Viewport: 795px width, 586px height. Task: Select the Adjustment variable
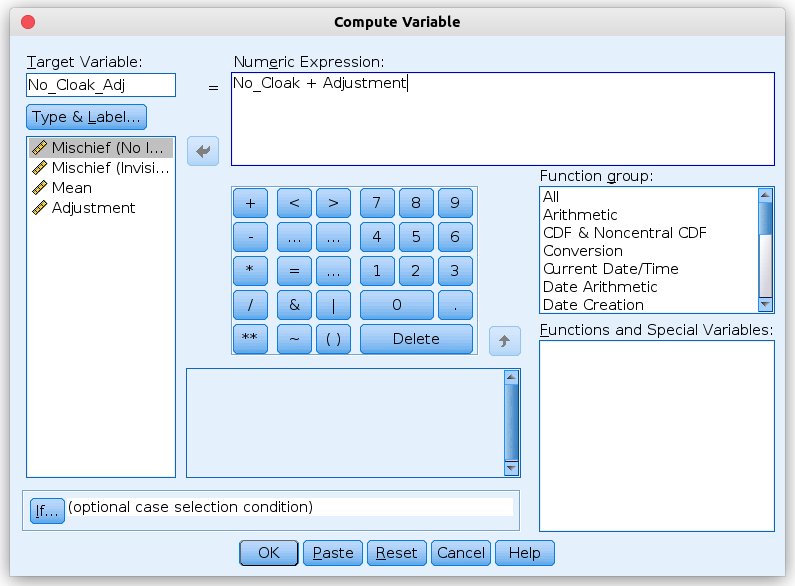coord(101,208)
